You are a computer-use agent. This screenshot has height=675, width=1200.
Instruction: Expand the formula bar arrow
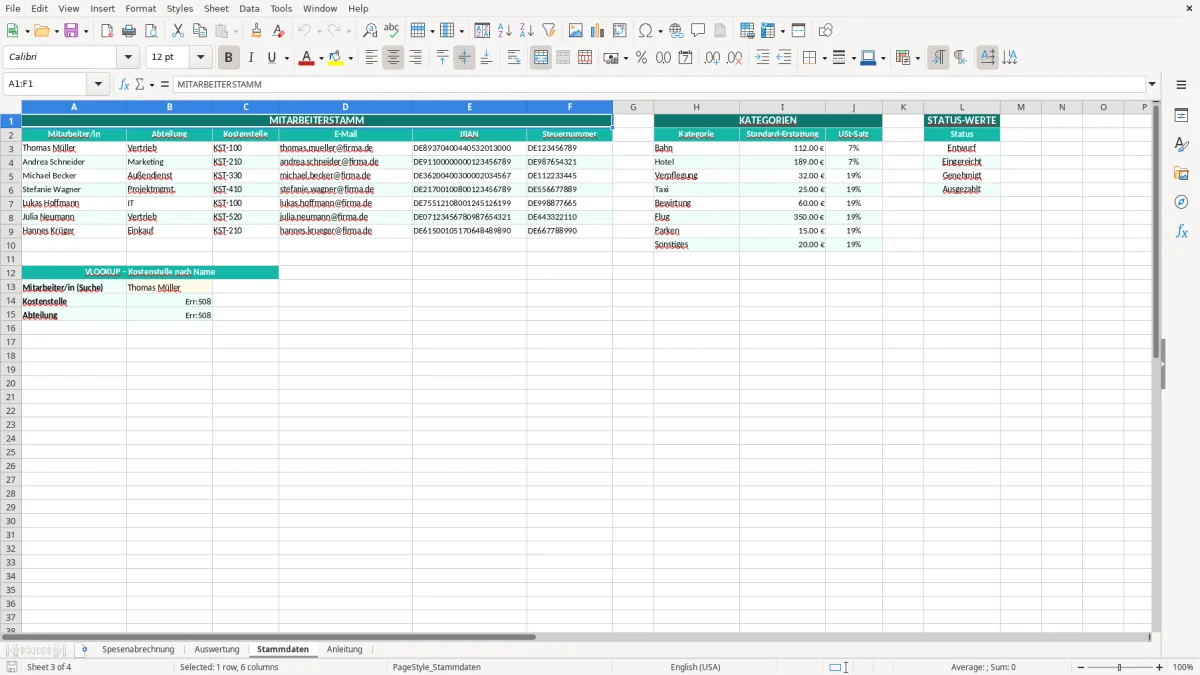coord(1152,84)
